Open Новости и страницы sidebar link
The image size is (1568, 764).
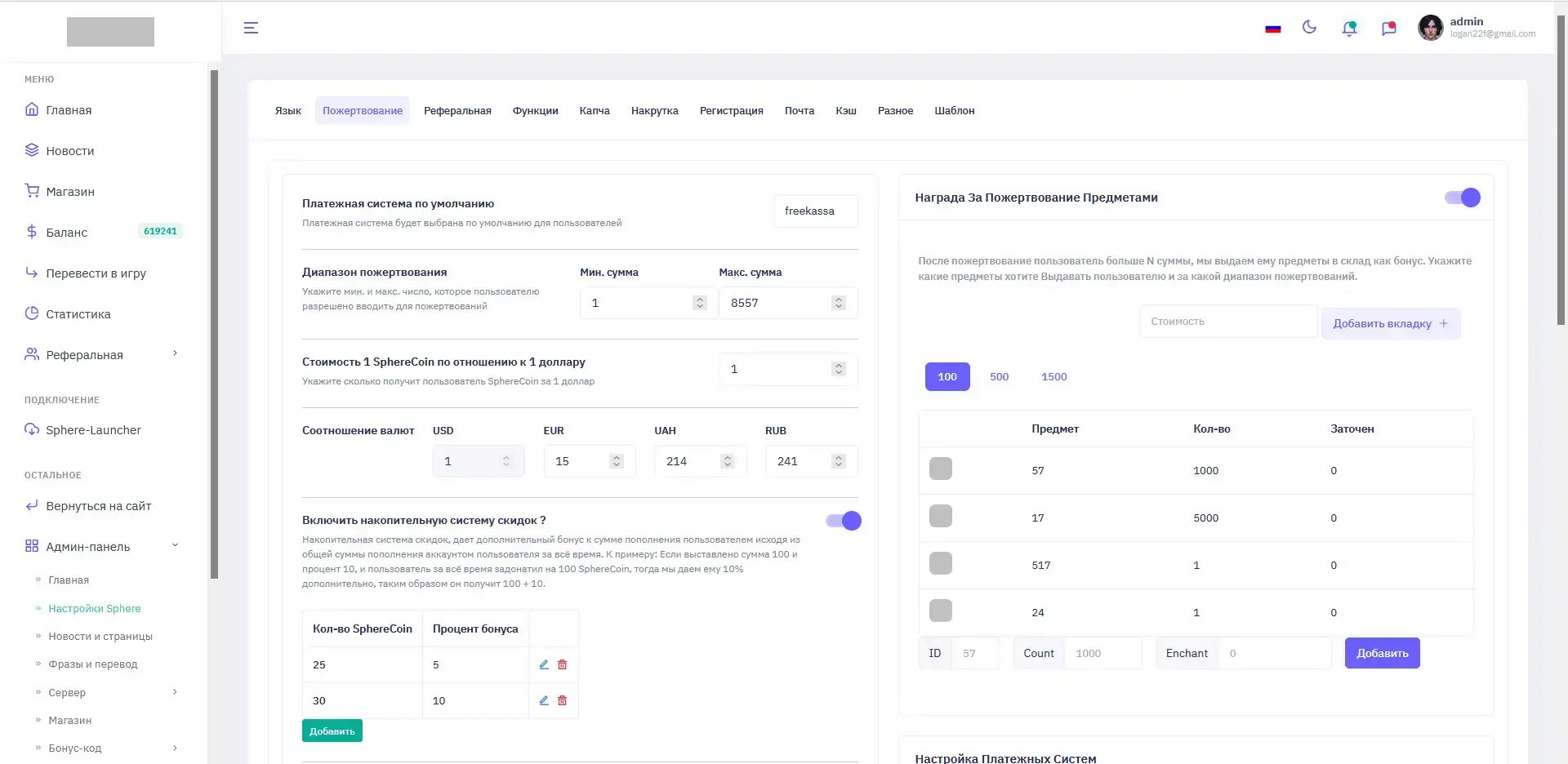pos(100,636)
